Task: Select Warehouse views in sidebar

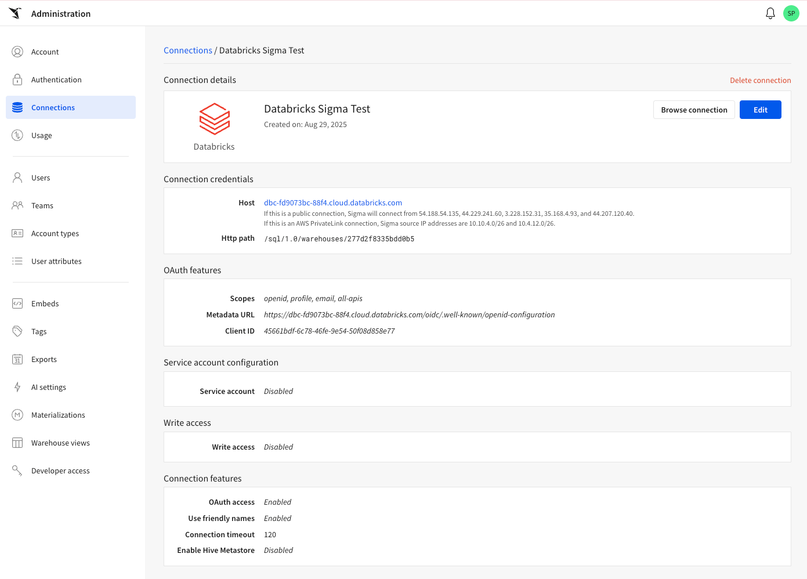Action: tap(60, 443)
